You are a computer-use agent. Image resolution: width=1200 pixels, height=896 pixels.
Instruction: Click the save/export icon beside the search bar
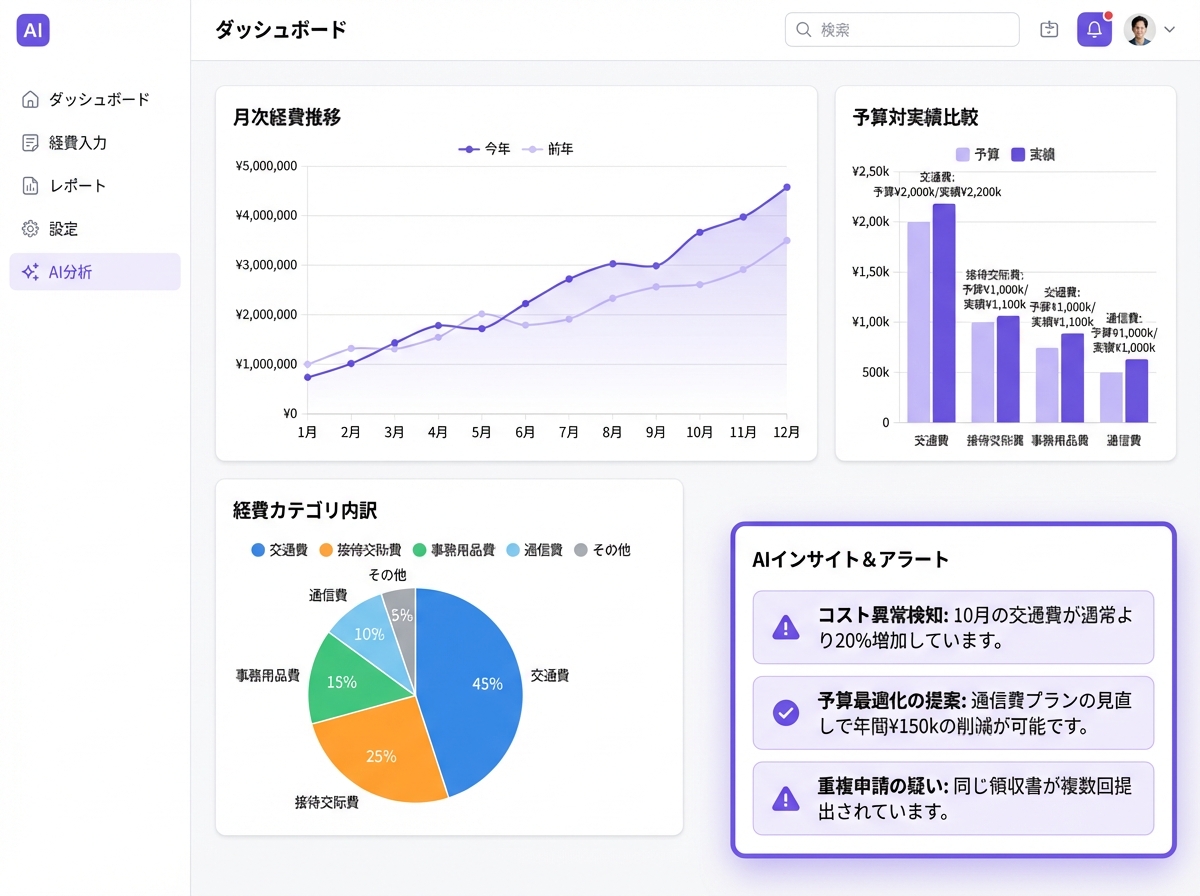[x=1048, y=29]
